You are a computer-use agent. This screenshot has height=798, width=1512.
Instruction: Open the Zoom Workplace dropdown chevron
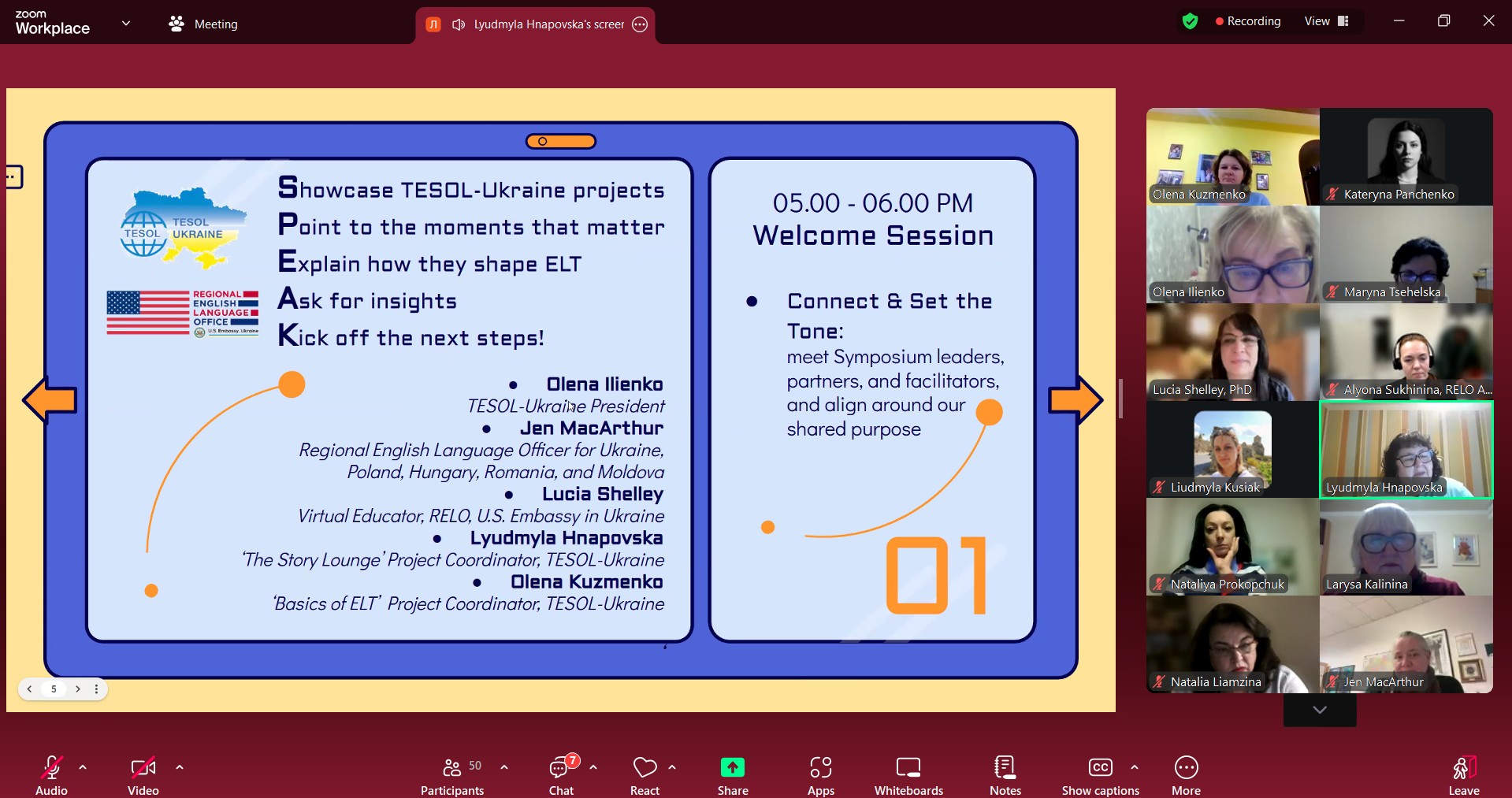[x=126, y=24]
